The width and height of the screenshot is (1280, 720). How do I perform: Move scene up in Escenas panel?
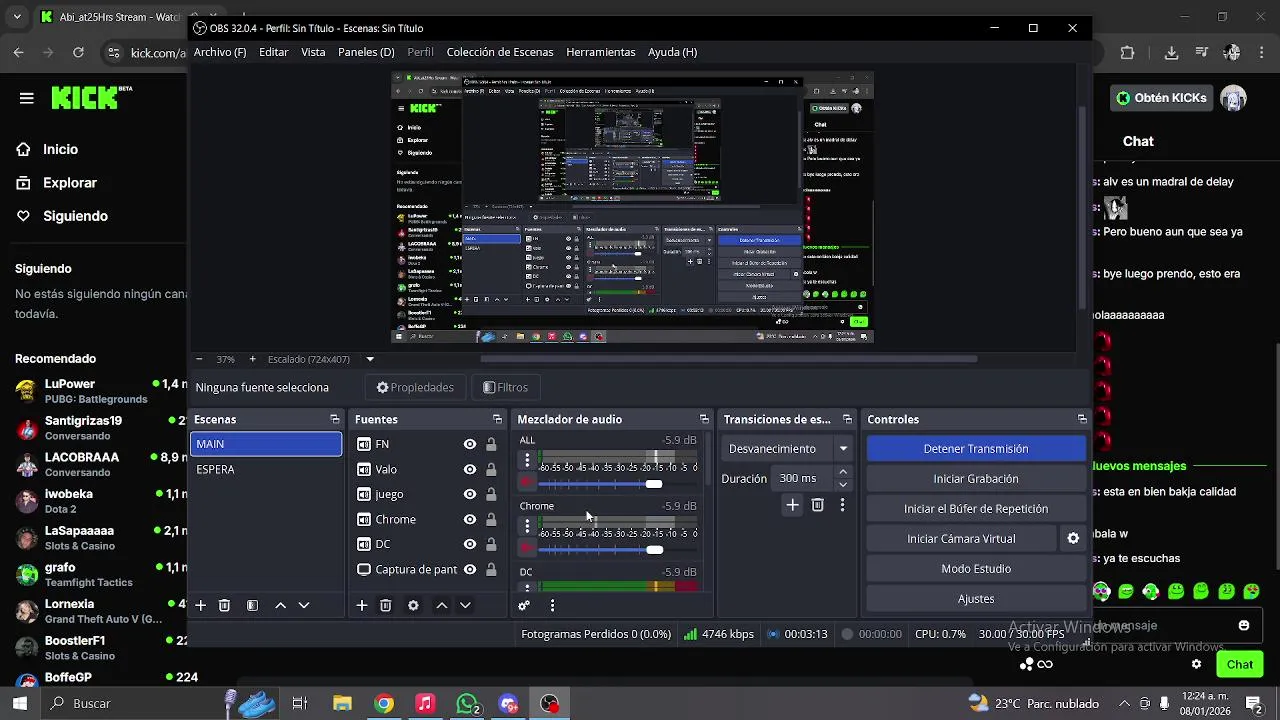(x=280, y=605)
